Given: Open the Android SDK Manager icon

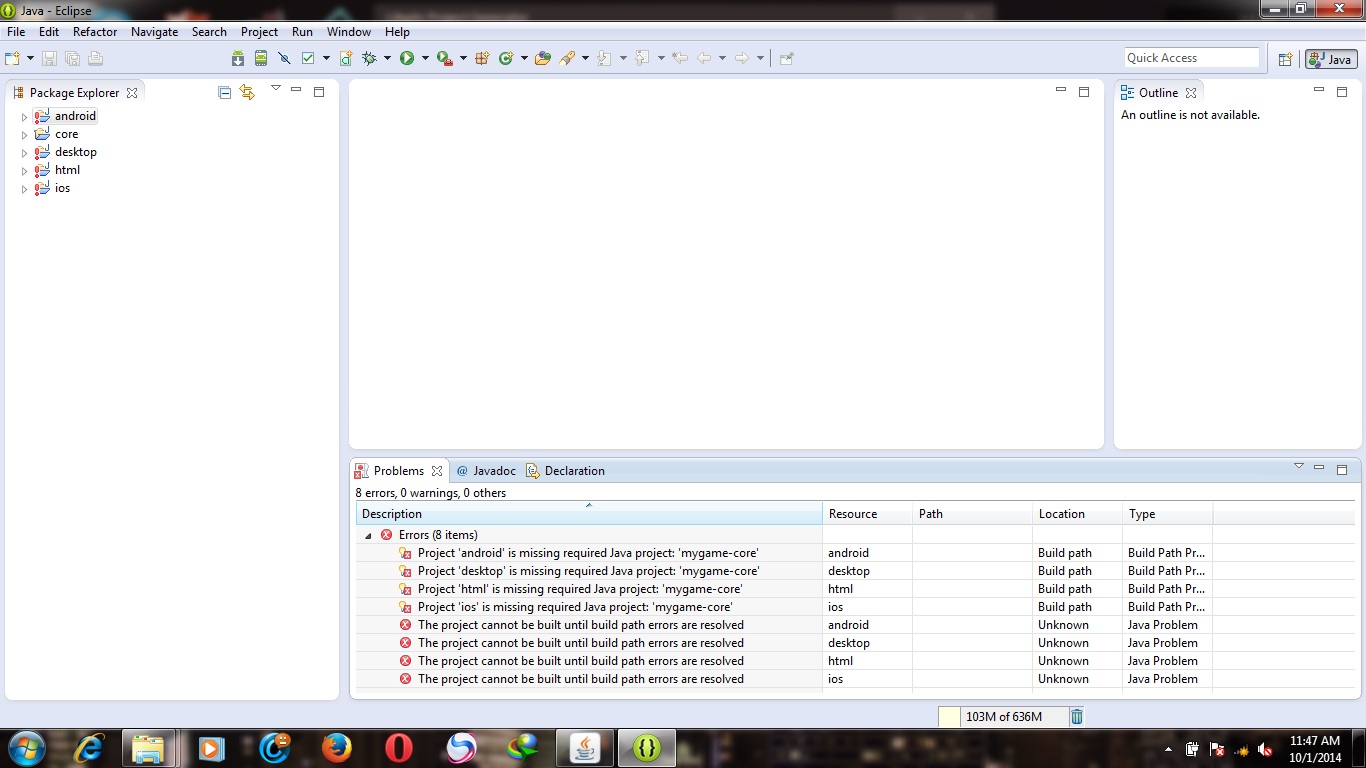Looking at the screenshot, I should click(238, 58).
